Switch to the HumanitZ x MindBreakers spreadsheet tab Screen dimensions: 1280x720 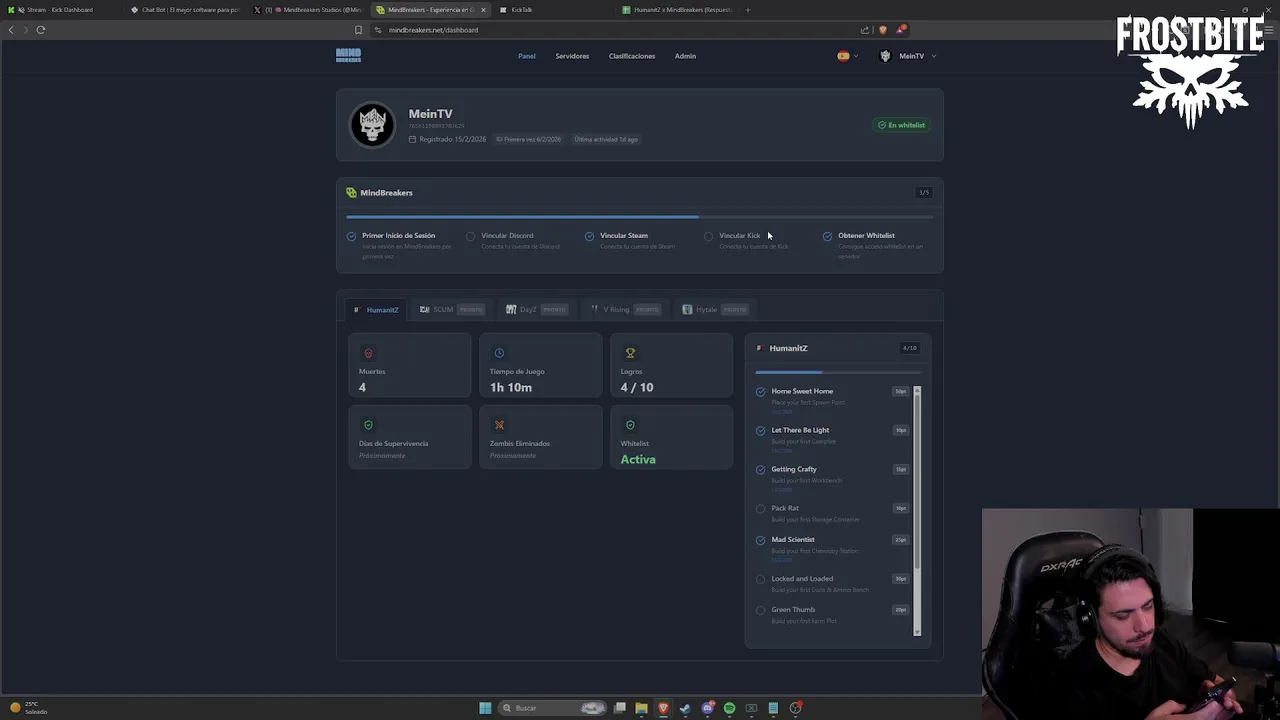tap(677, 10)
